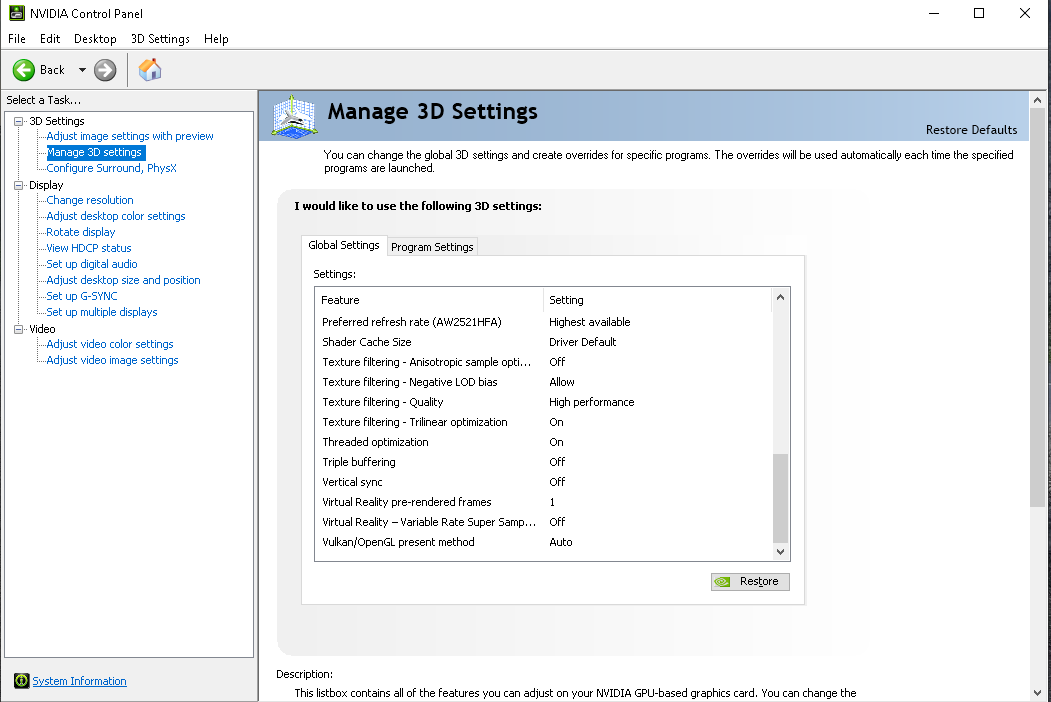
Task: Collapse the Display tree node
Action: click(x=18, y=185)
